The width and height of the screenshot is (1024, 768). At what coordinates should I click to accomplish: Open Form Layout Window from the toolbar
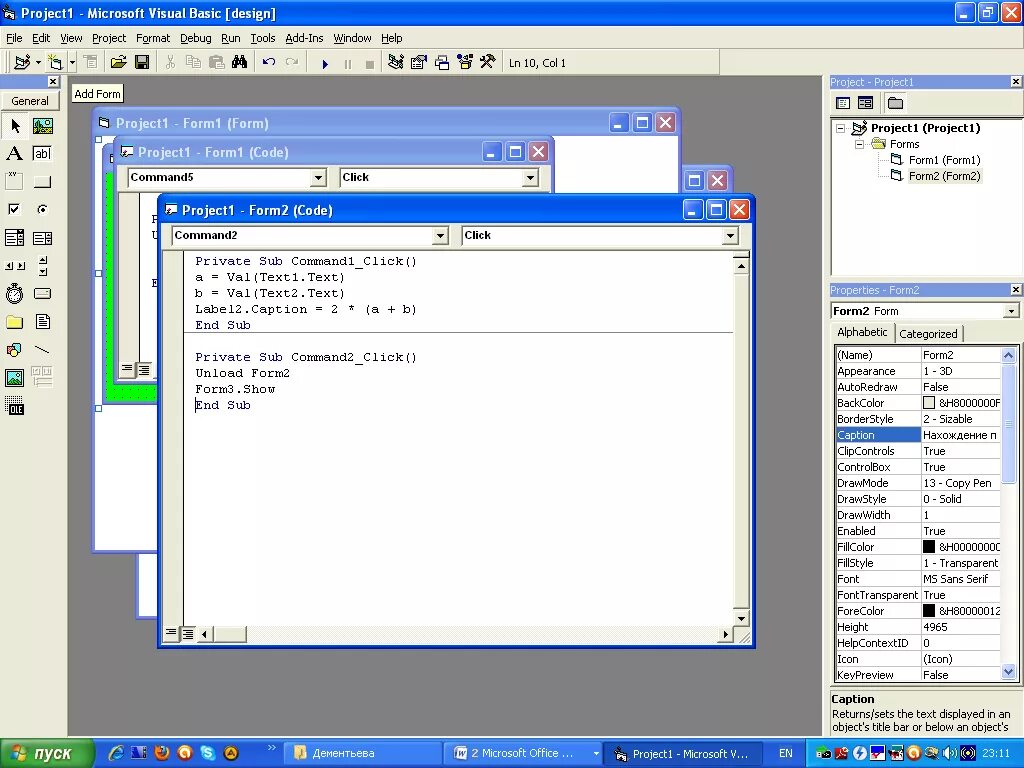point(442,63)
